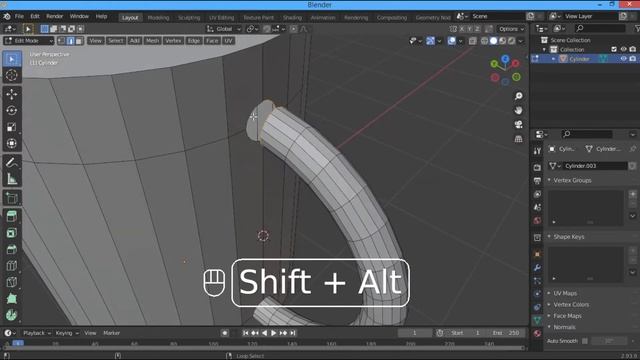Open the Vertex menu in viewport header
This screenshot has width=640, height=360.
tap(173, 41)
